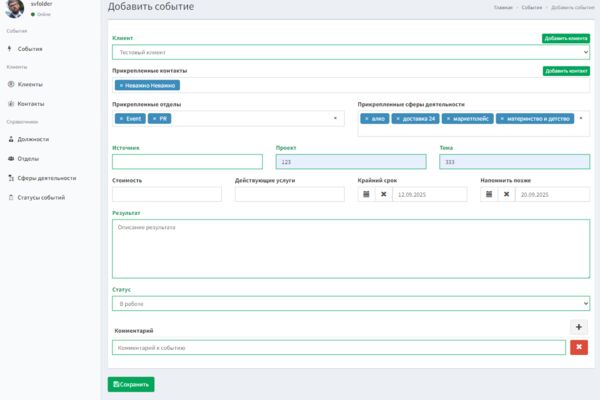Click the Добавить клиента button
Screen dimensions: 600x400
click(566, 38)
